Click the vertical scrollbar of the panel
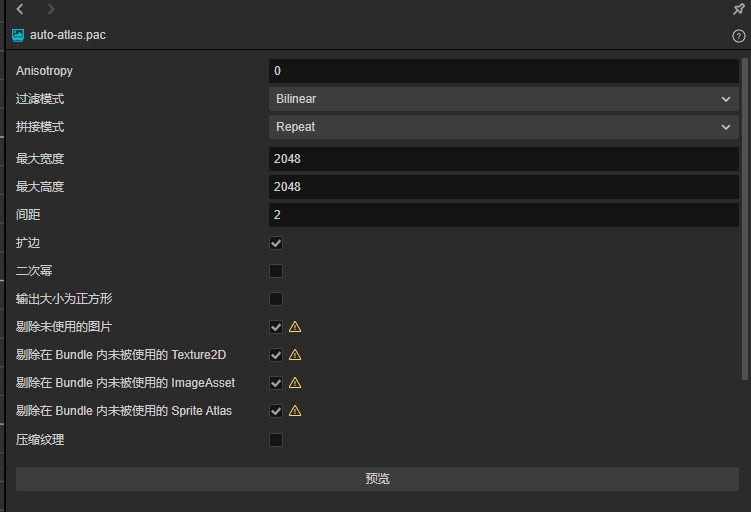The width and height of the screenshot is (751, 512). [x=745, y=220]
